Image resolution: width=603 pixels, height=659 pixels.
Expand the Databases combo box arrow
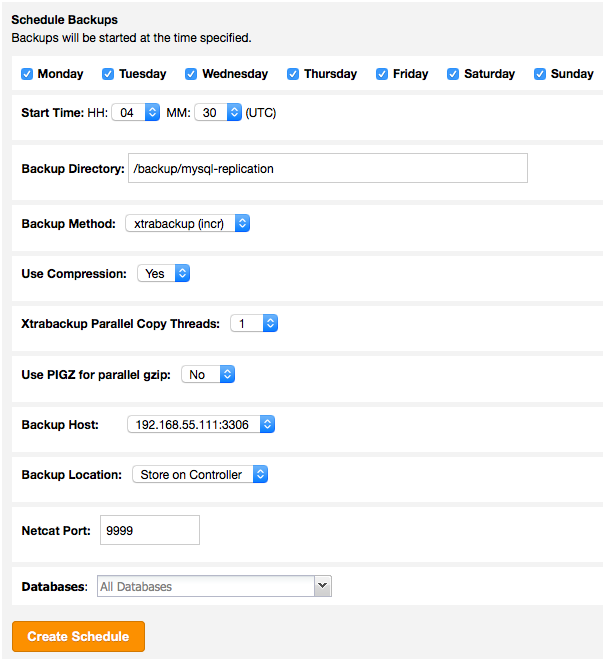coord(323,586)
